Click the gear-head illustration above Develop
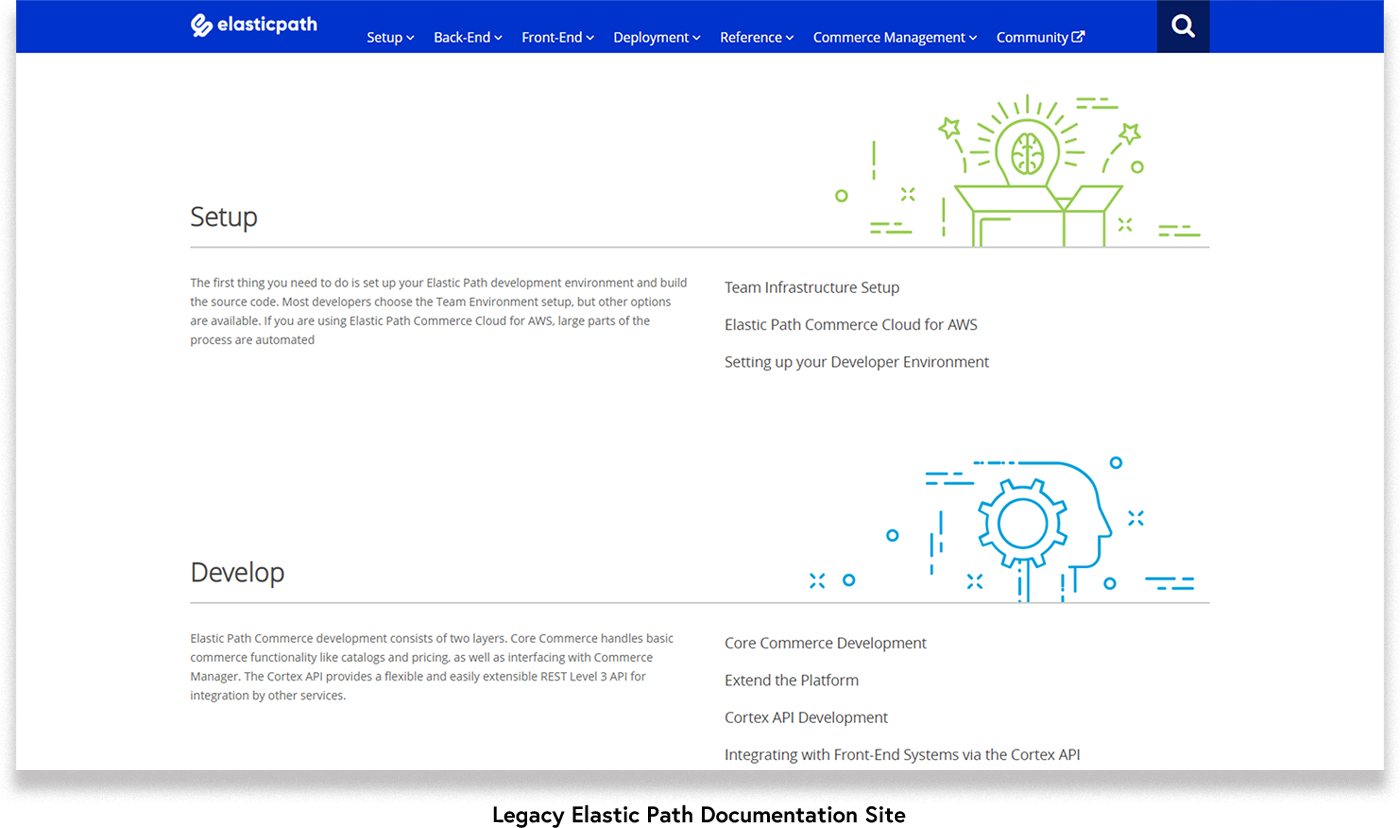 click(1025, 525)
